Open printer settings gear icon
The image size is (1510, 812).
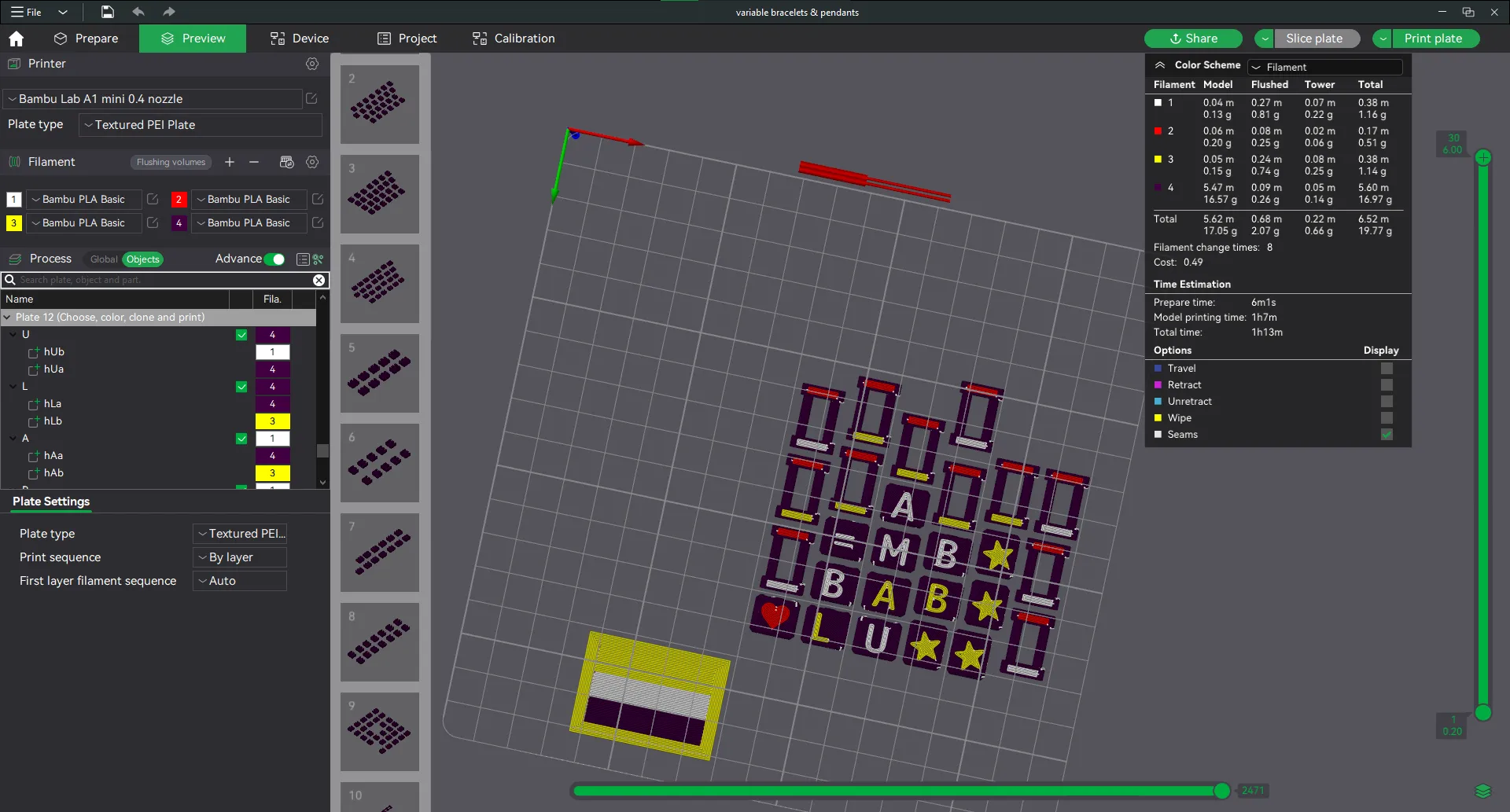pyautogui.click(x=312, y=64)
